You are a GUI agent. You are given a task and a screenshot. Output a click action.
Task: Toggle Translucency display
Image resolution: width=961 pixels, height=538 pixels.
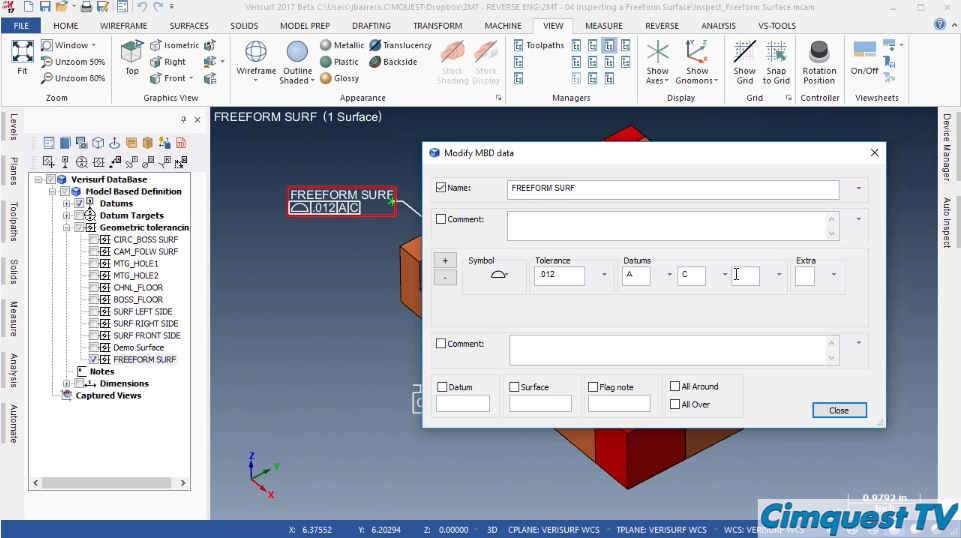400,45
